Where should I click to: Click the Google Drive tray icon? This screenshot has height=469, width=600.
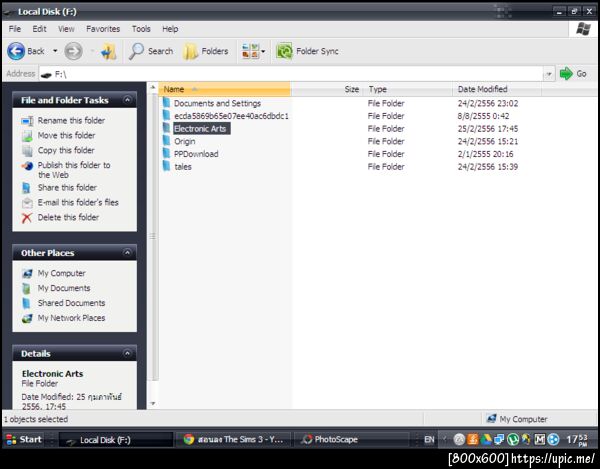[486, 439]
